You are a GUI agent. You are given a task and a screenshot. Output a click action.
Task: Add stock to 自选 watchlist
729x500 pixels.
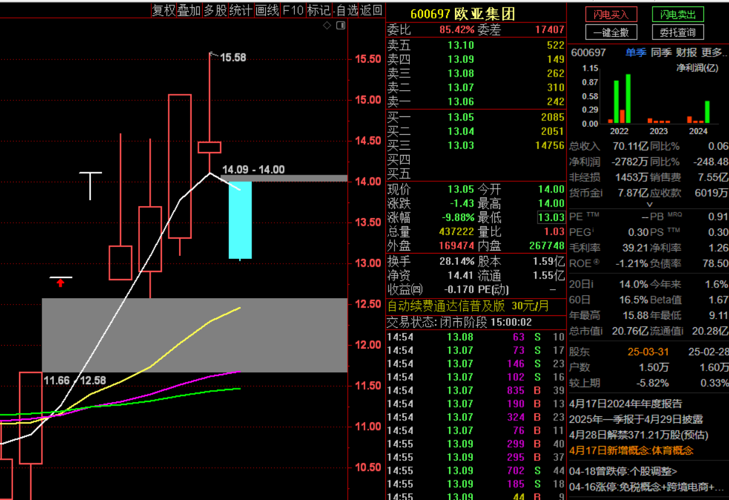347,10
